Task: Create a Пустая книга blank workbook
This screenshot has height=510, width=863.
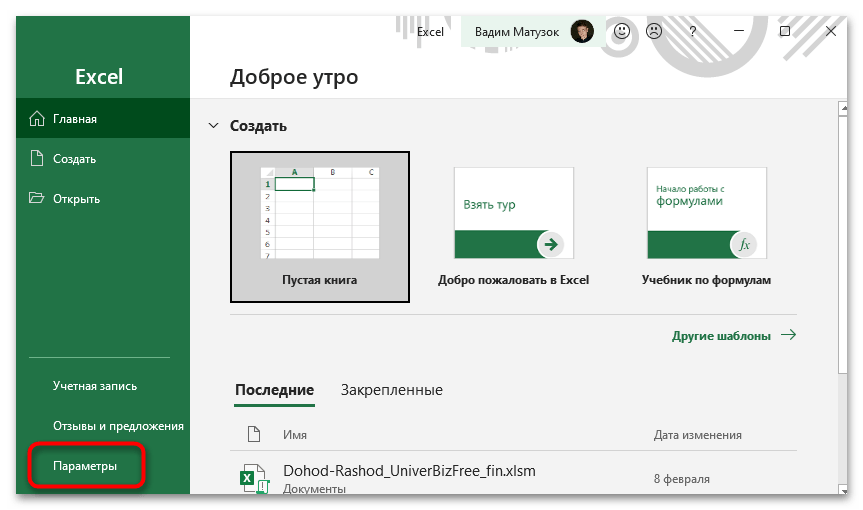Action: point(319,226)
